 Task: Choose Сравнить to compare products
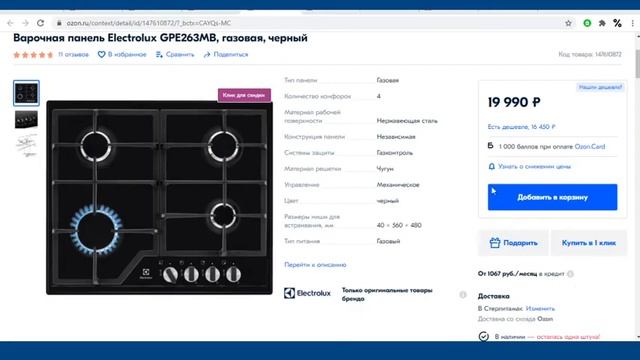tap(175, 54)
